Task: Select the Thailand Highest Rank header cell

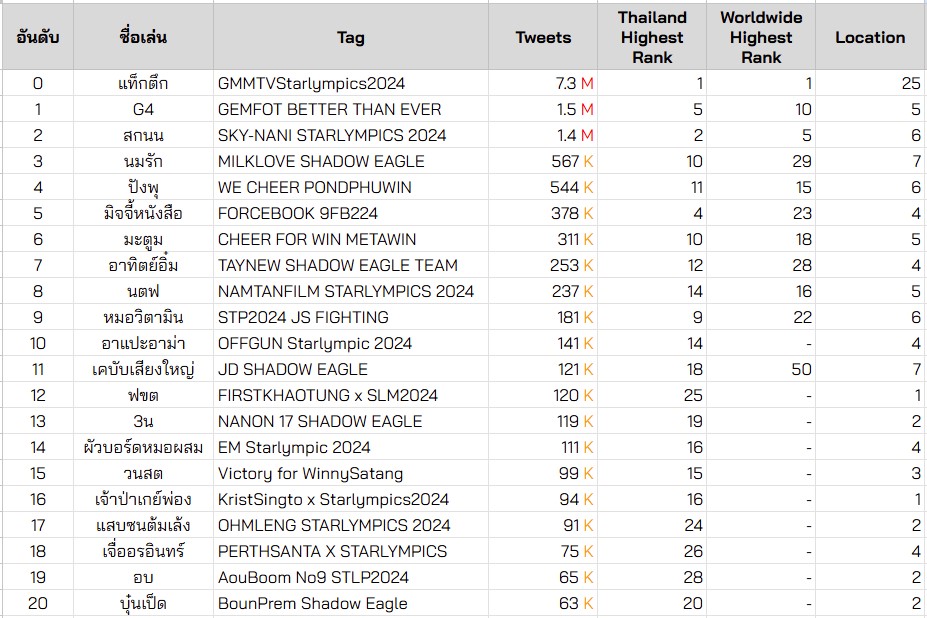Action: tap(652, 37)
